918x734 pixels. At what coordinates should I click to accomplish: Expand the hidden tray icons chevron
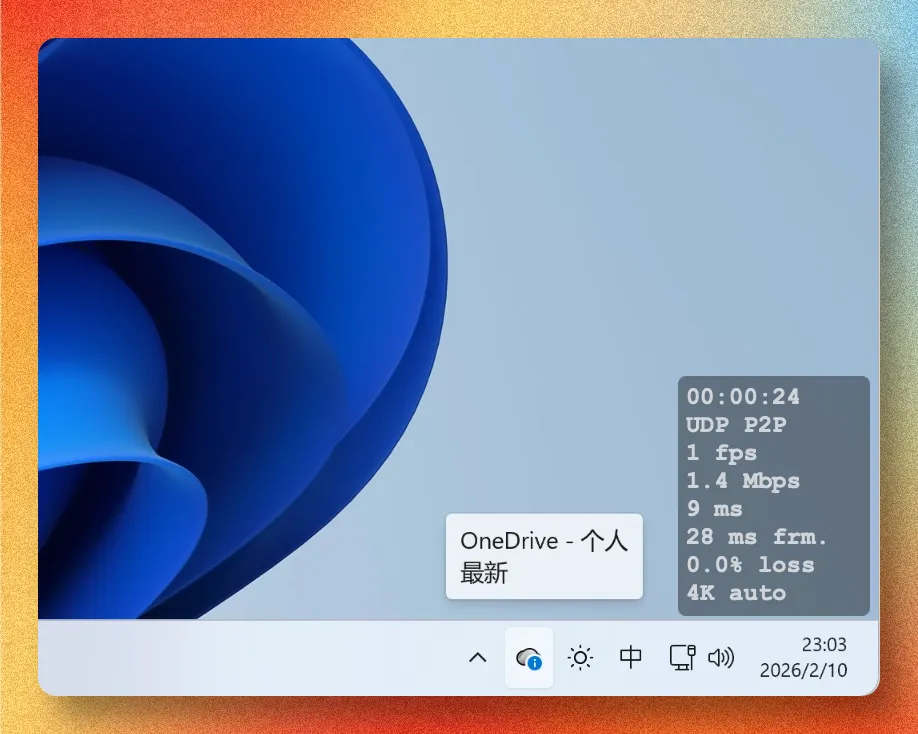pos(478,658)
